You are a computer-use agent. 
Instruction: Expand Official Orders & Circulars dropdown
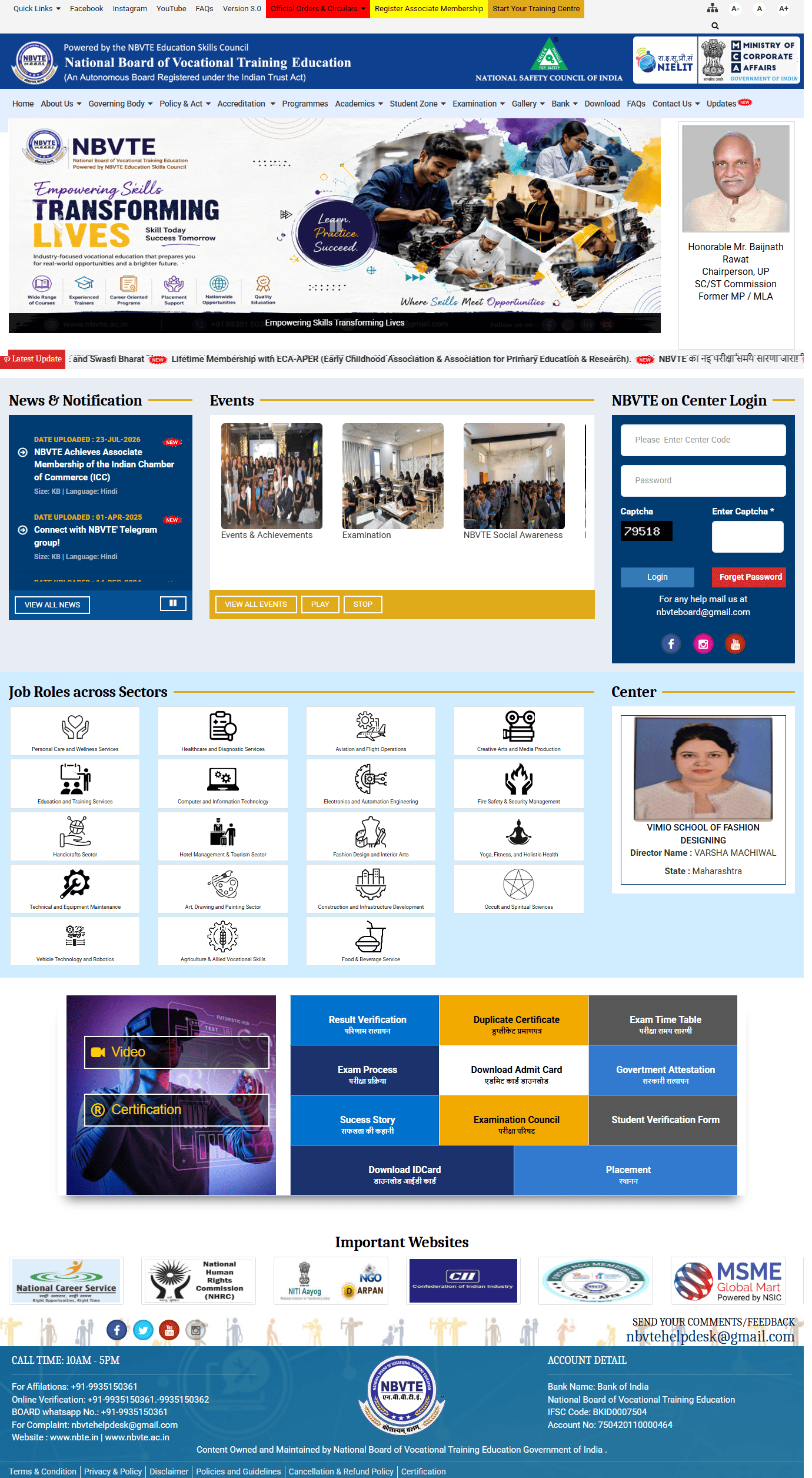coord(318,9)
